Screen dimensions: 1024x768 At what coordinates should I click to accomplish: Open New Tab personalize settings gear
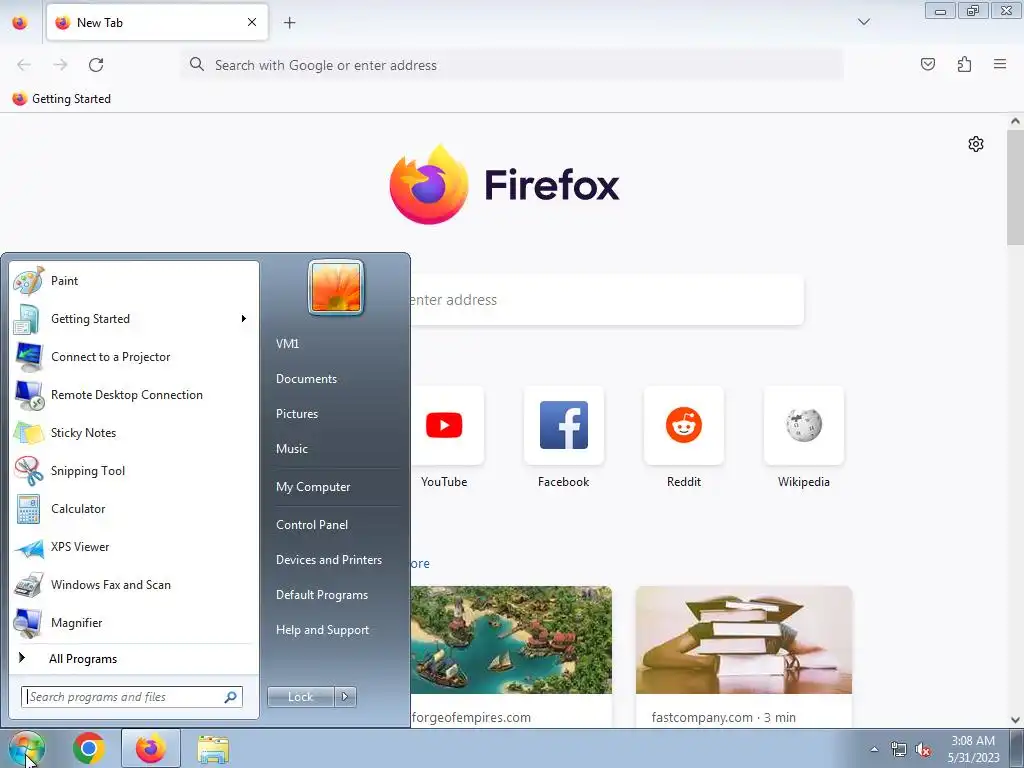(x=976, y=144)
